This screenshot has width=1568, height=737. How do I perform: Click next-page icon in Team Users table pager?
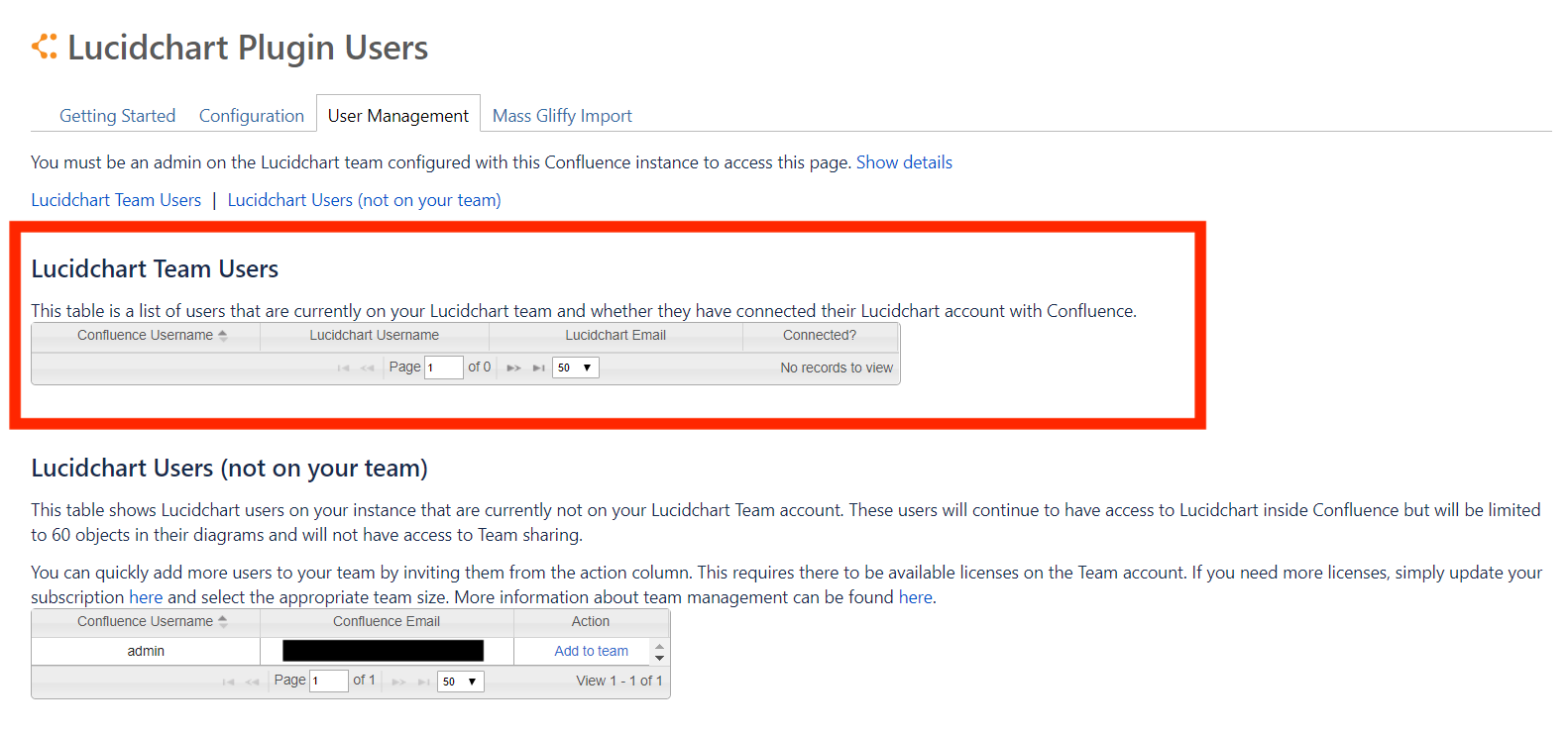[x=513, y=368]
